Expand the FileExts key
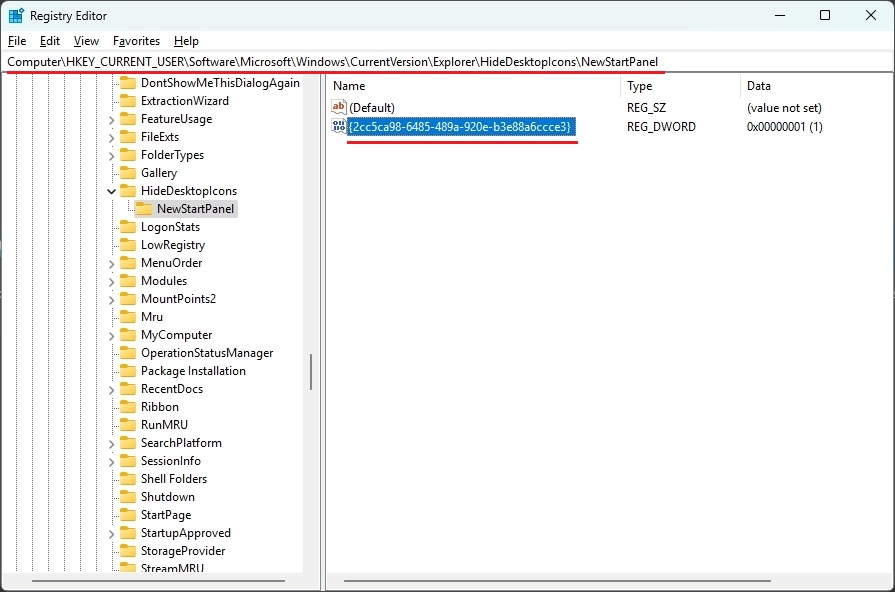The image size is (895, 592). tap(111, 138)
